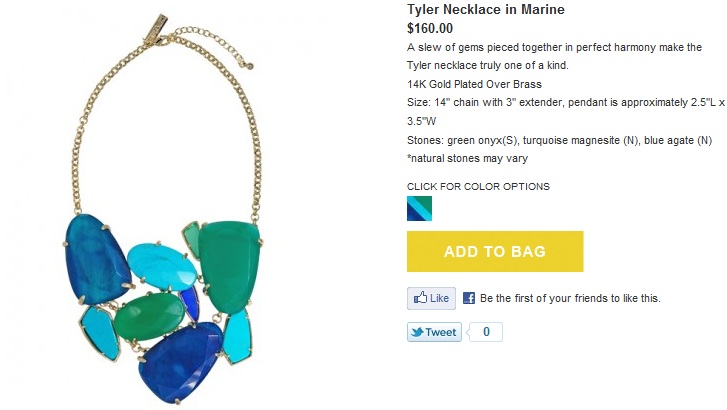Click the $160.00 price text
The image size is (727, 410).
[x=430, y=28]
